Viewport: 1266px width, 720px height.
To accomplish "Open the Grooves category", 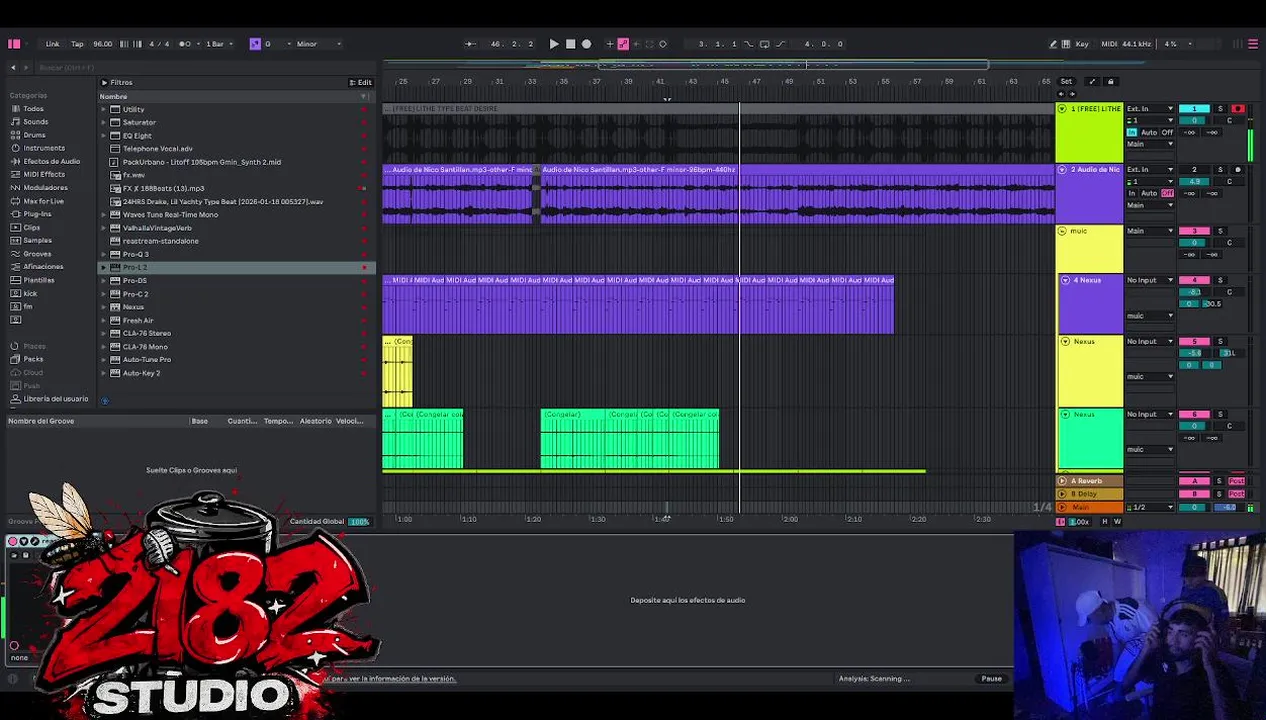I will pyautogui.click(x=37, y=254).
